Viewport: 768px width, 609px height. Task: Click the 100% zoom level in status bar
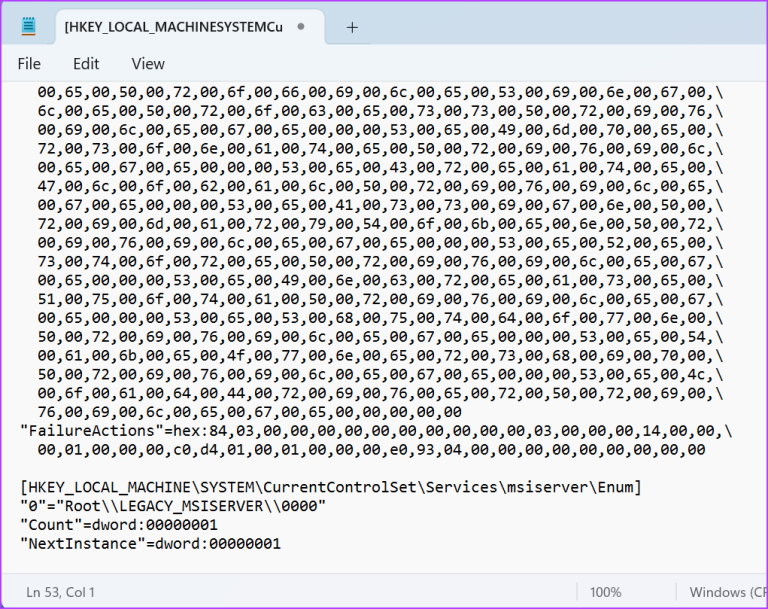point(606,592)
